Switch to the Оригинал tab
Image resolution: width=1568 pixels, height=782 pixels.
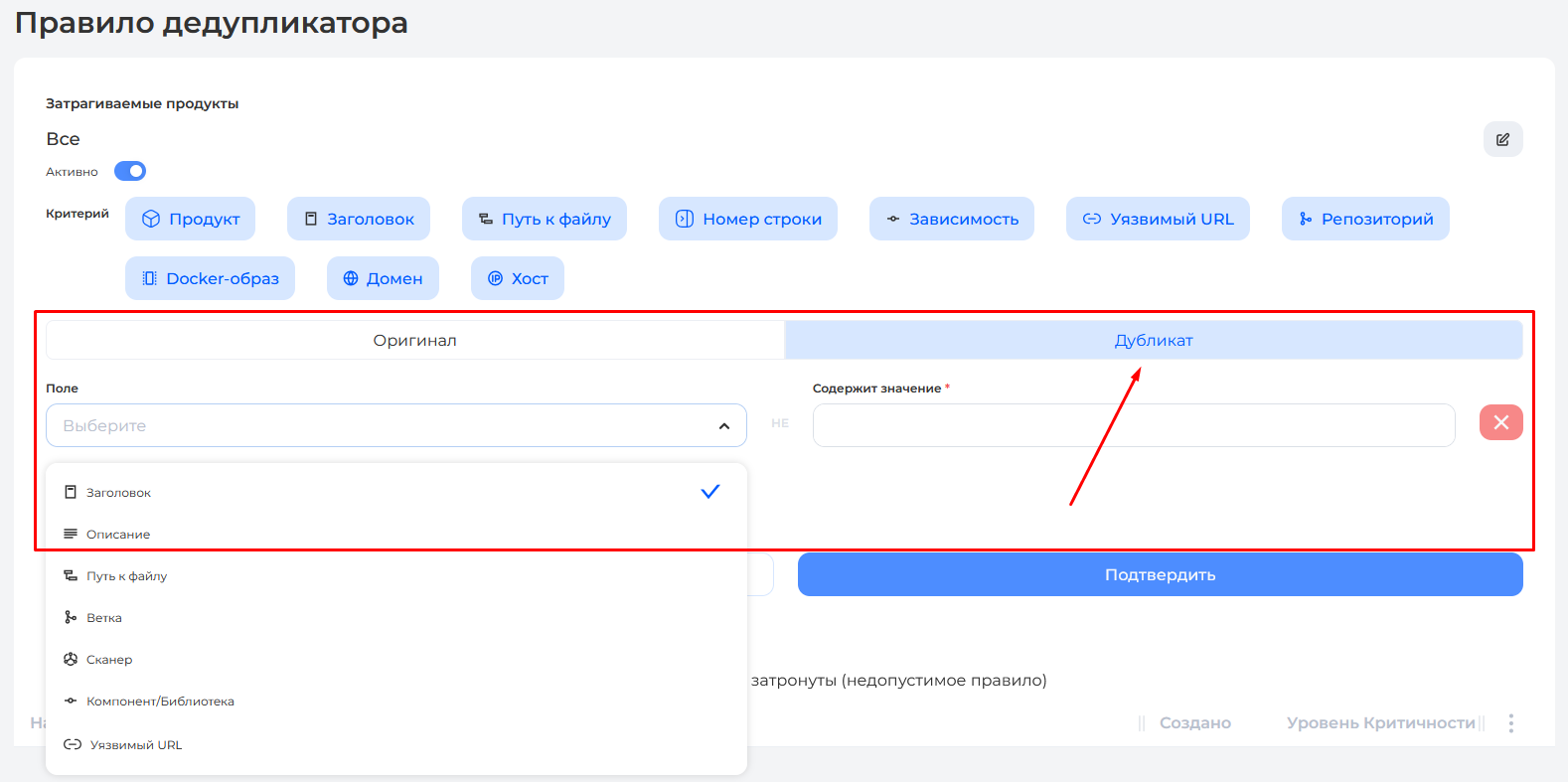point(414,340)
